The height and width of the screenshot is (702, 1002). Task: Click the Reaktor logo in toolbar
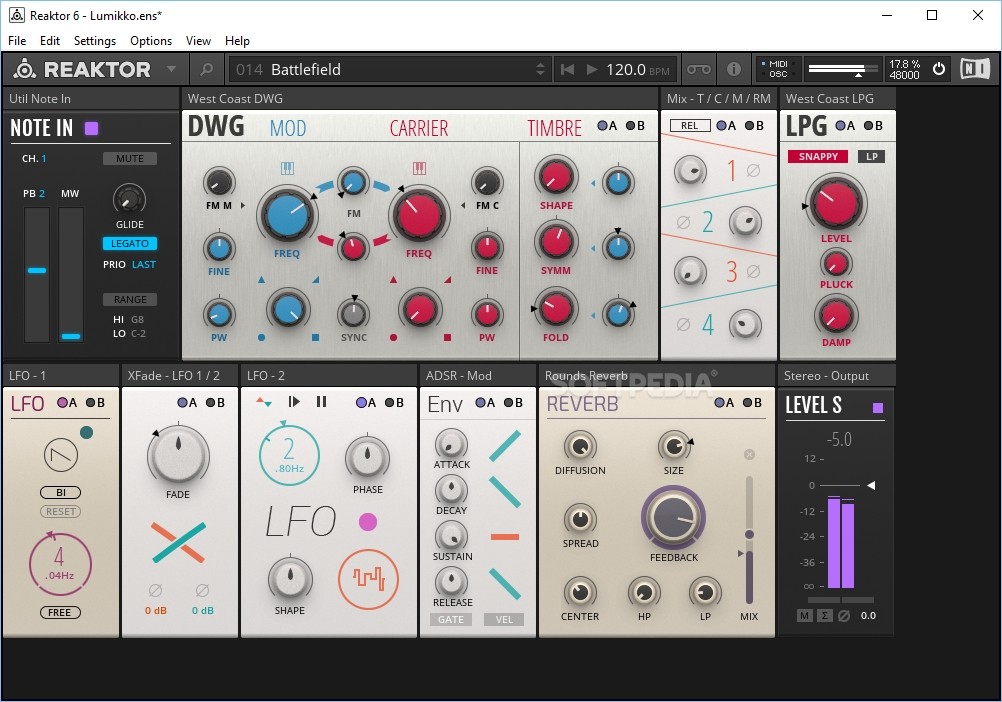click(x=82, y=69)
